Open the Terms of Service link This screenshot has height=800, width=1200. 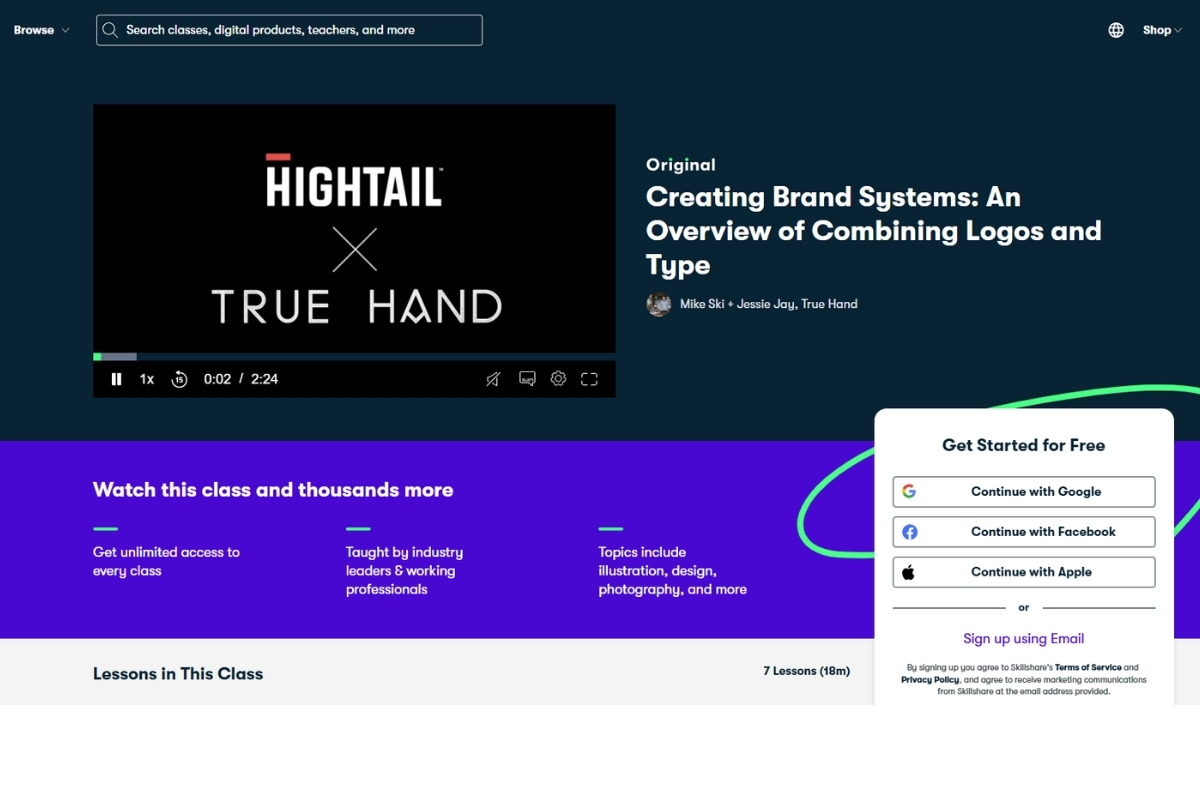click(x=1088, y=667)
